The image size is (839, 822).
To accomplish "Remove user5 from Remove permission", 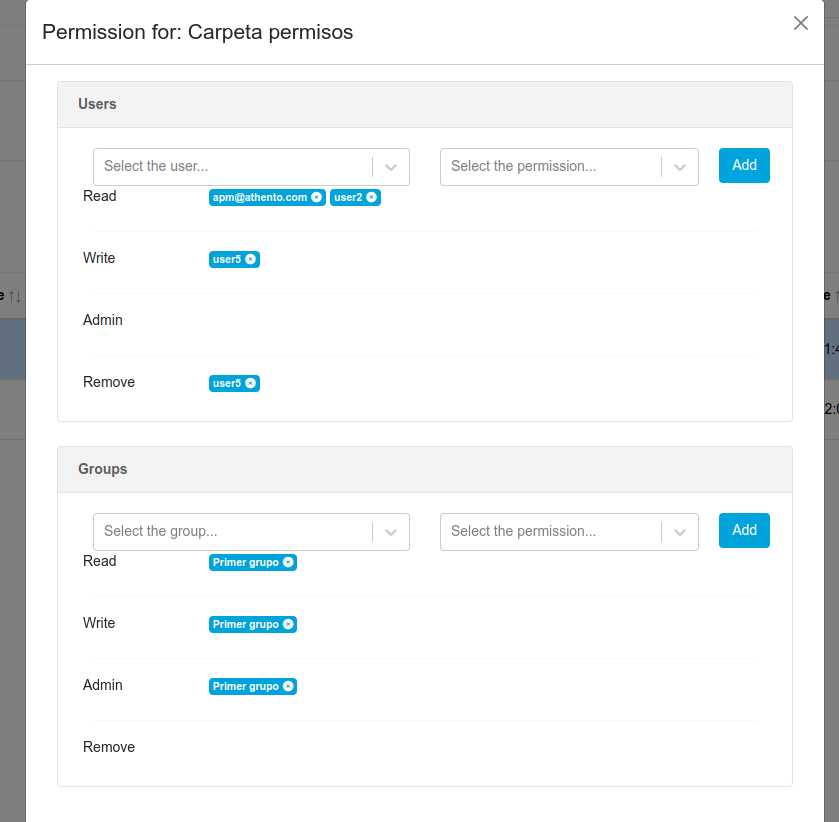I will point(251,383).
